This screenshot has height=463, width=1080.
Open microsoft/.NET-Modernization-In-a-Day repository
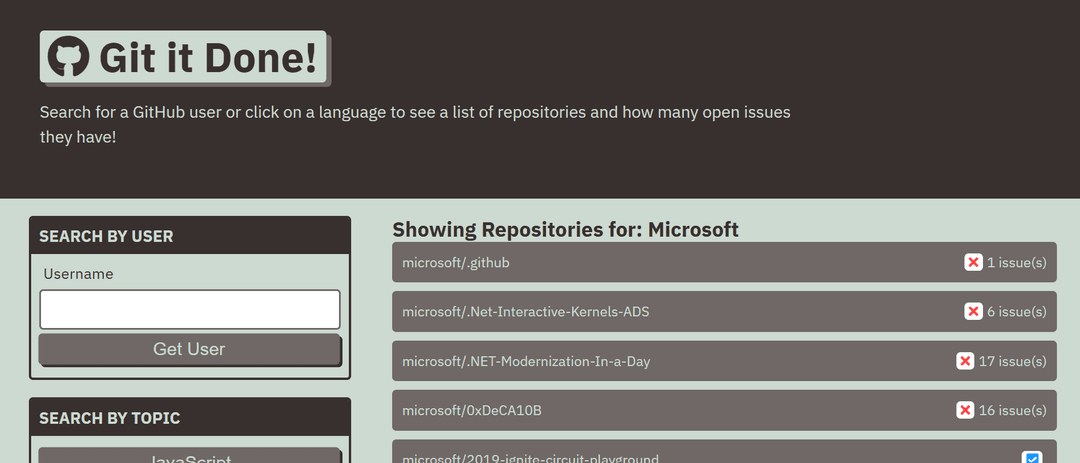[x=724, y=361]
